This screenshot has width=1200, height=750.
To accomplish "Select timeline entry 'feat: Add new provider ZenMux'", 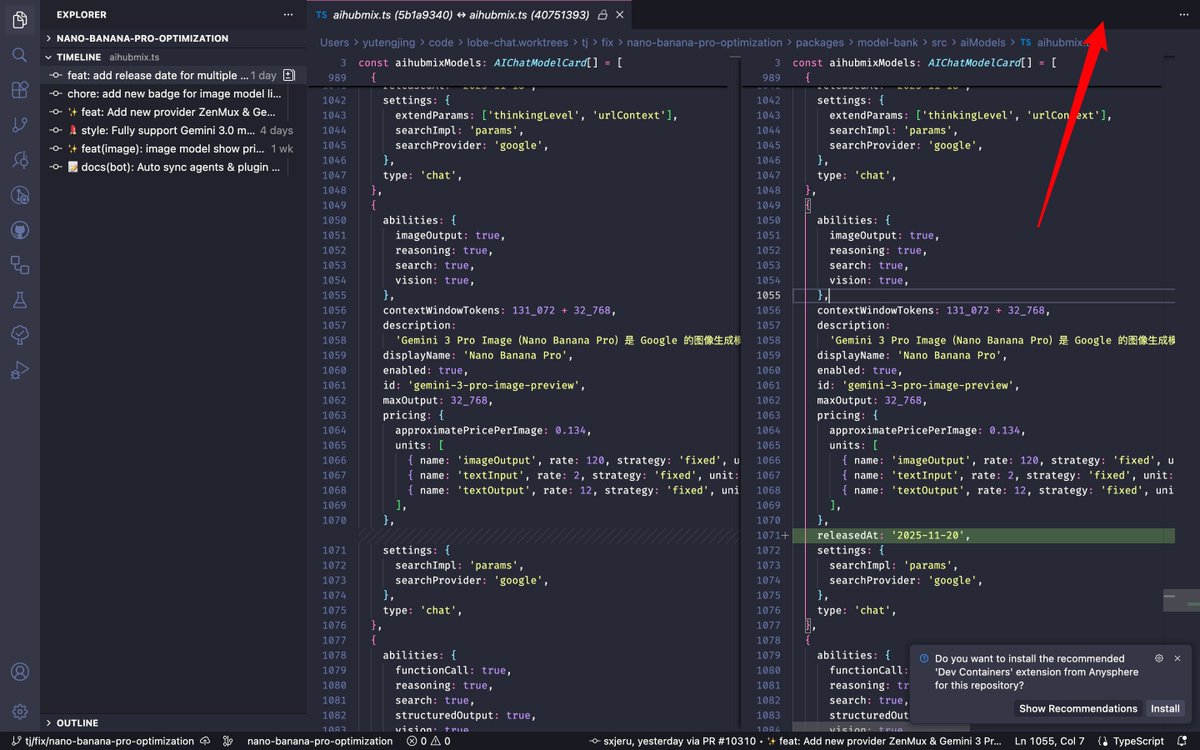I will 172,112.
